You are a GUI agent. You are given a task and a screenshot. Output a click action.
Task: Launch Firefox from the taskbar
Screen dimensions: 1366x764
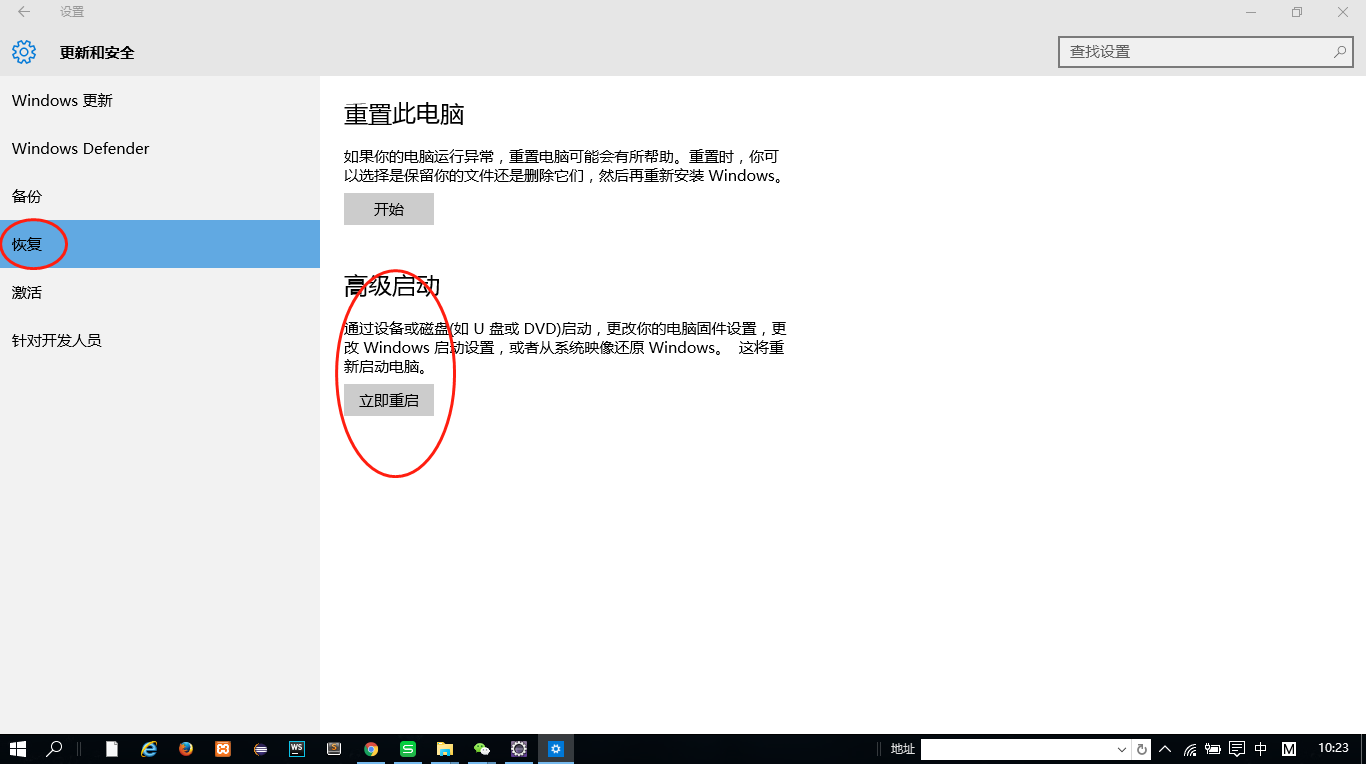(186, 748)
